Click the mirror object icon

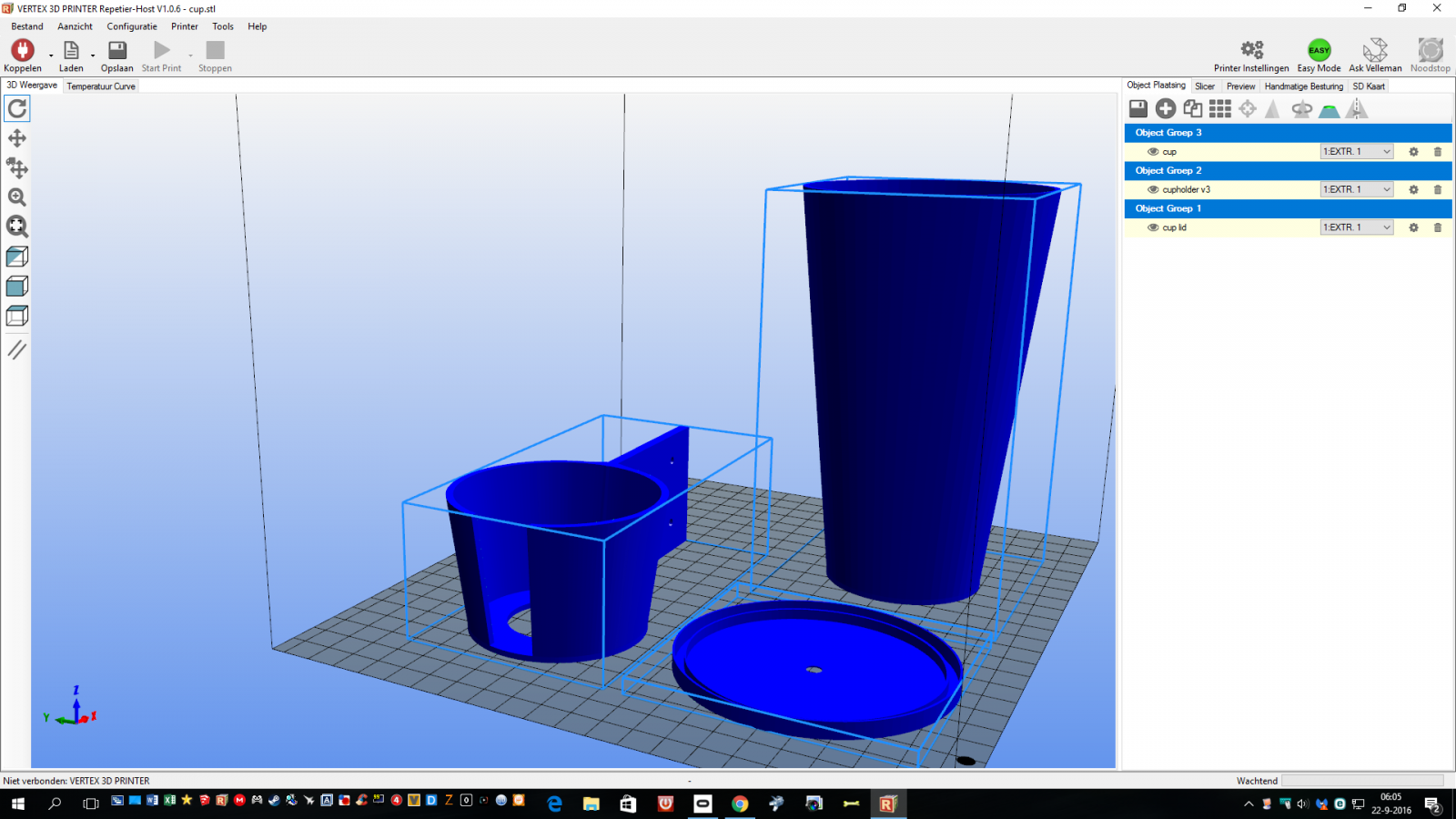click(x=1357, y=109)
